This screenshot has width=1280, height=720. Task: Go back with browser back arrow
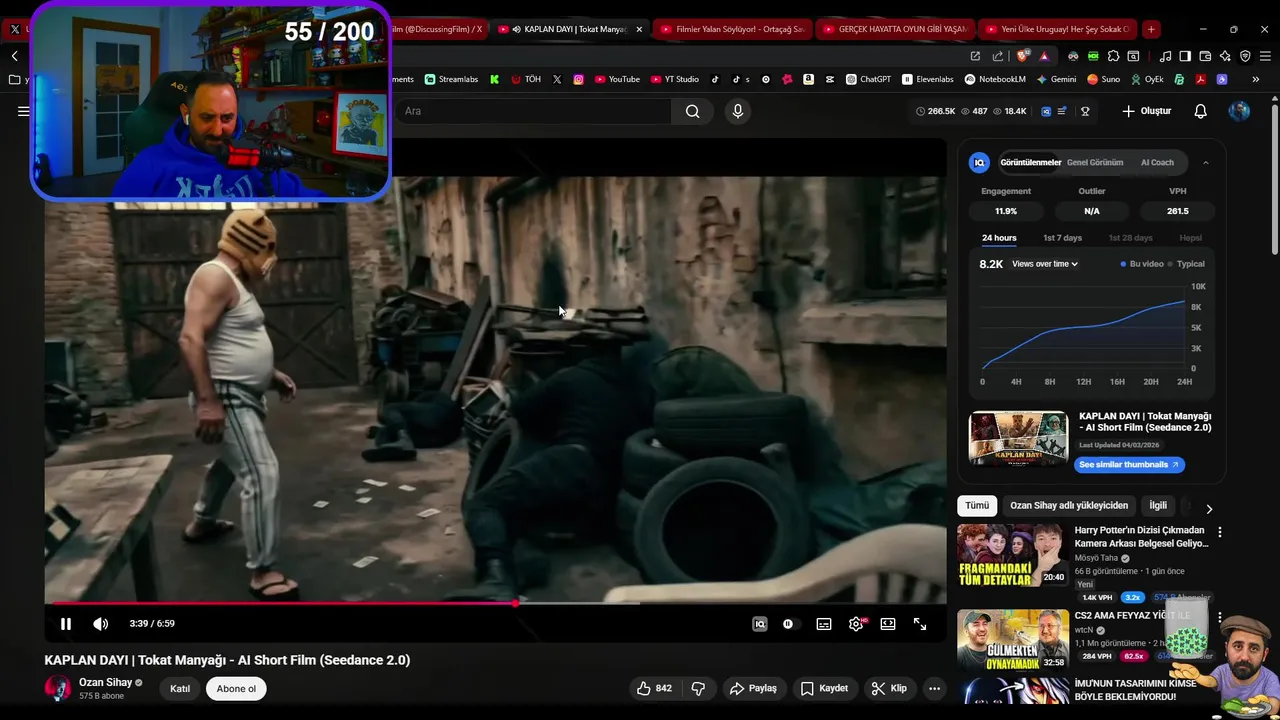click(14, 56)
